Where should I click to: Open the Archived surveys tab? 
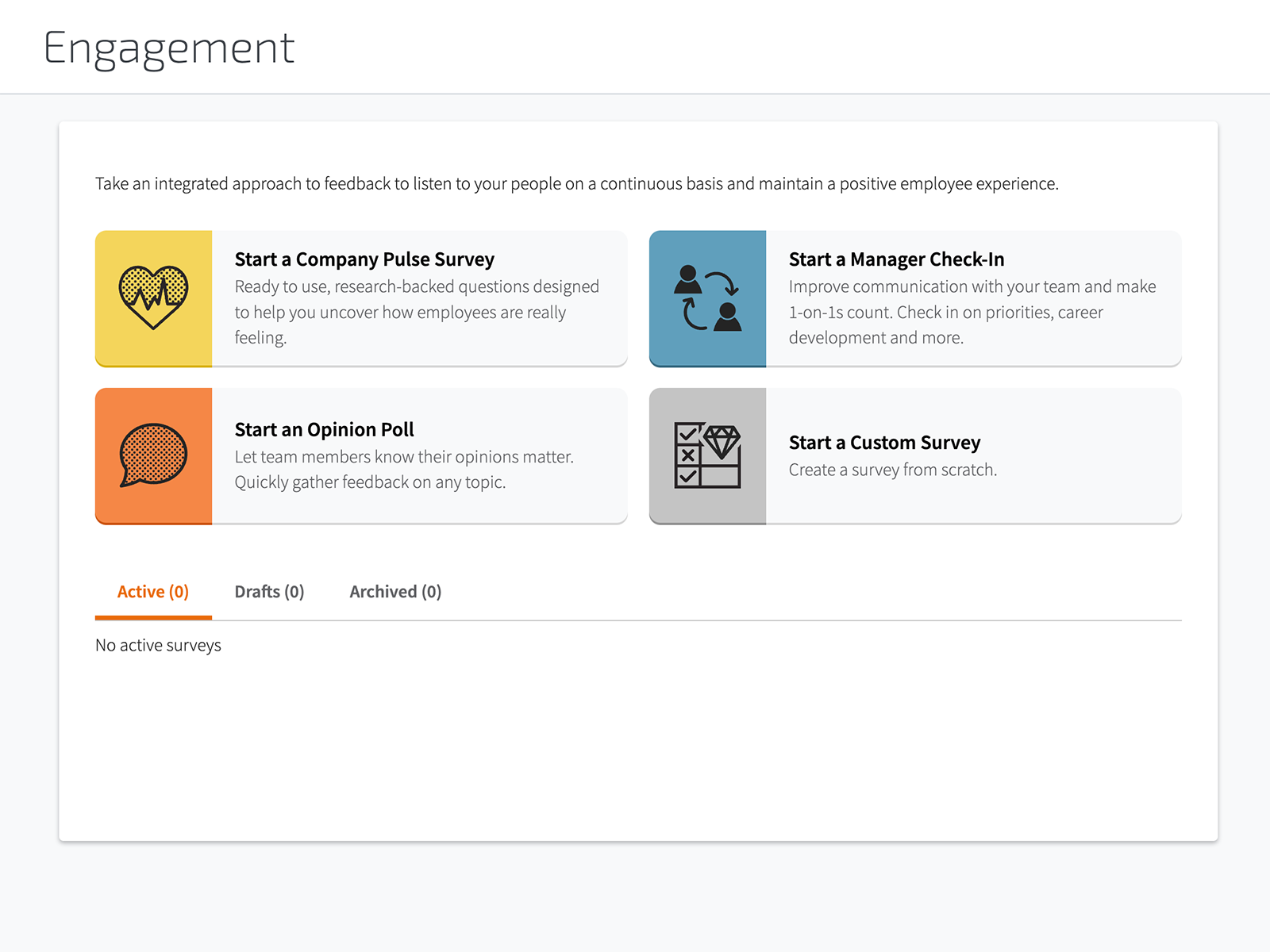pyautogui.click(x=394, y=591)
